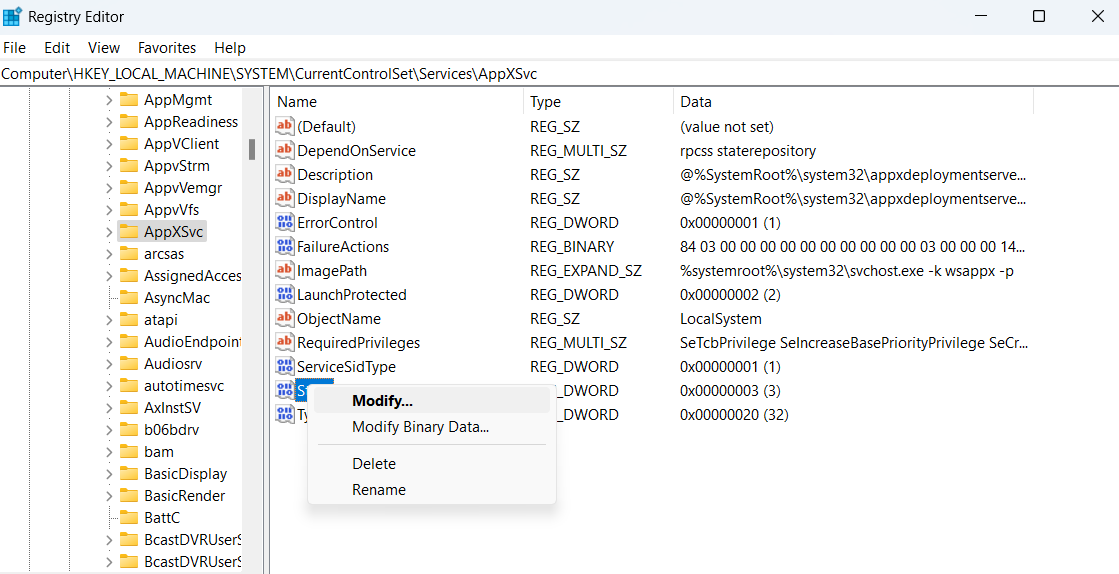Image resolution: width=1119 pixels, height=574 pixels.
Task: Click the DWORD icon beside ErrorControl
Action: pos(285,223)
